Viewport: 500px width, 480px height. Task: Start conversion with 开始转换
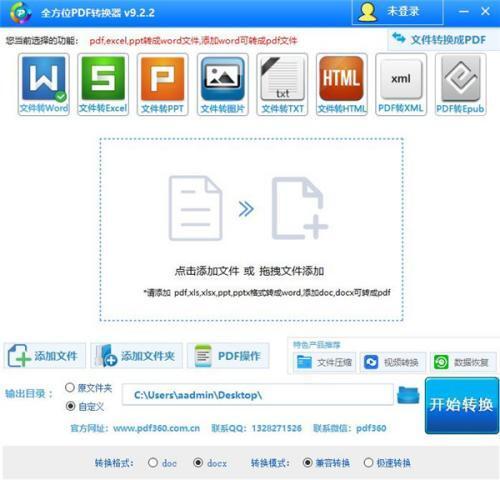(x=462, y=405)
